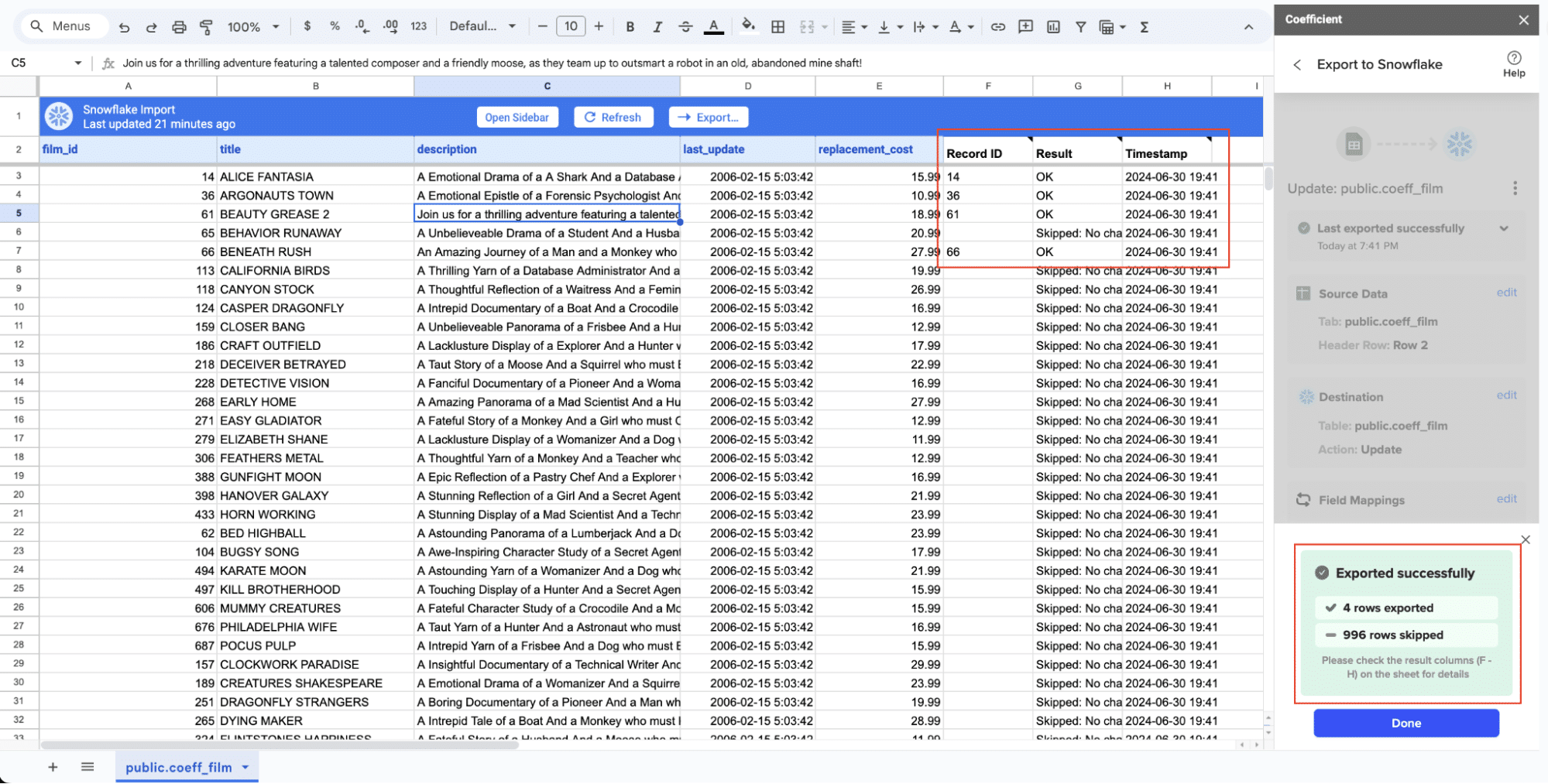Image resolution: width=1548 pixels, height=784 pixels.
Task: Open the Help icon in sidebar
Action: click(x=1514, y=63)
